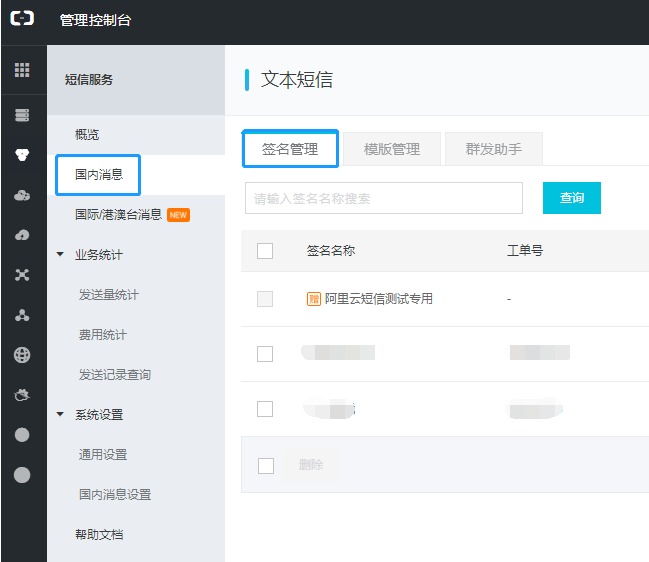Click the 阿里云短信测试专用 signature name
Screen dimensions: 649x562
point(379,299)
